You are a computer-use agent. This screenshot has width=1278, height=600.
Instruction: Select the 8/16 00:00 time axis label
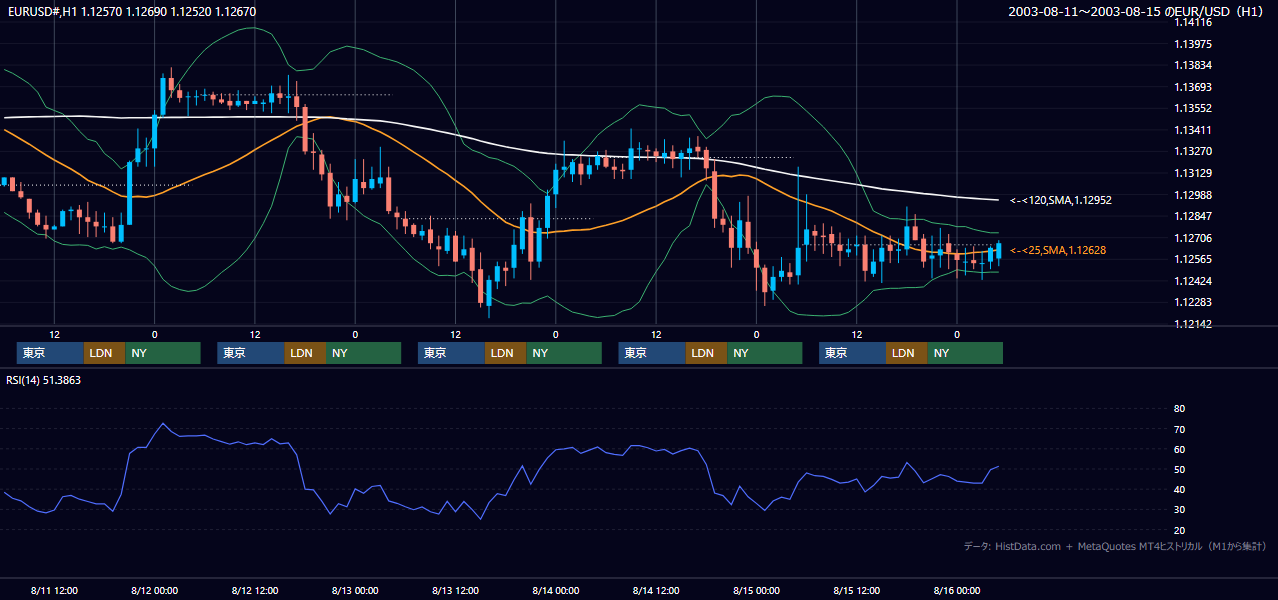point(957,590)
